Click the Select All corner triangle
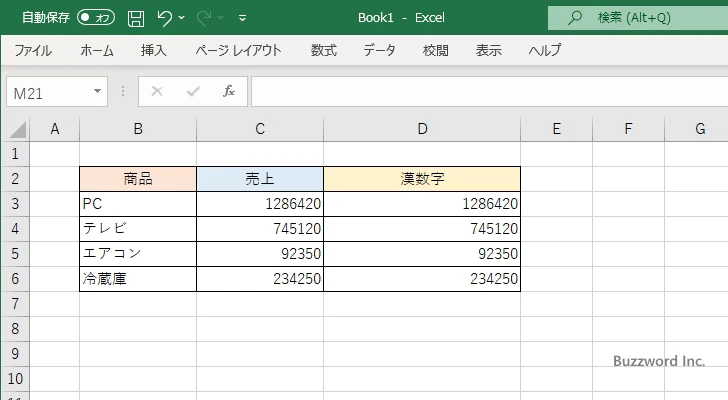 click(x=18, y=129)
